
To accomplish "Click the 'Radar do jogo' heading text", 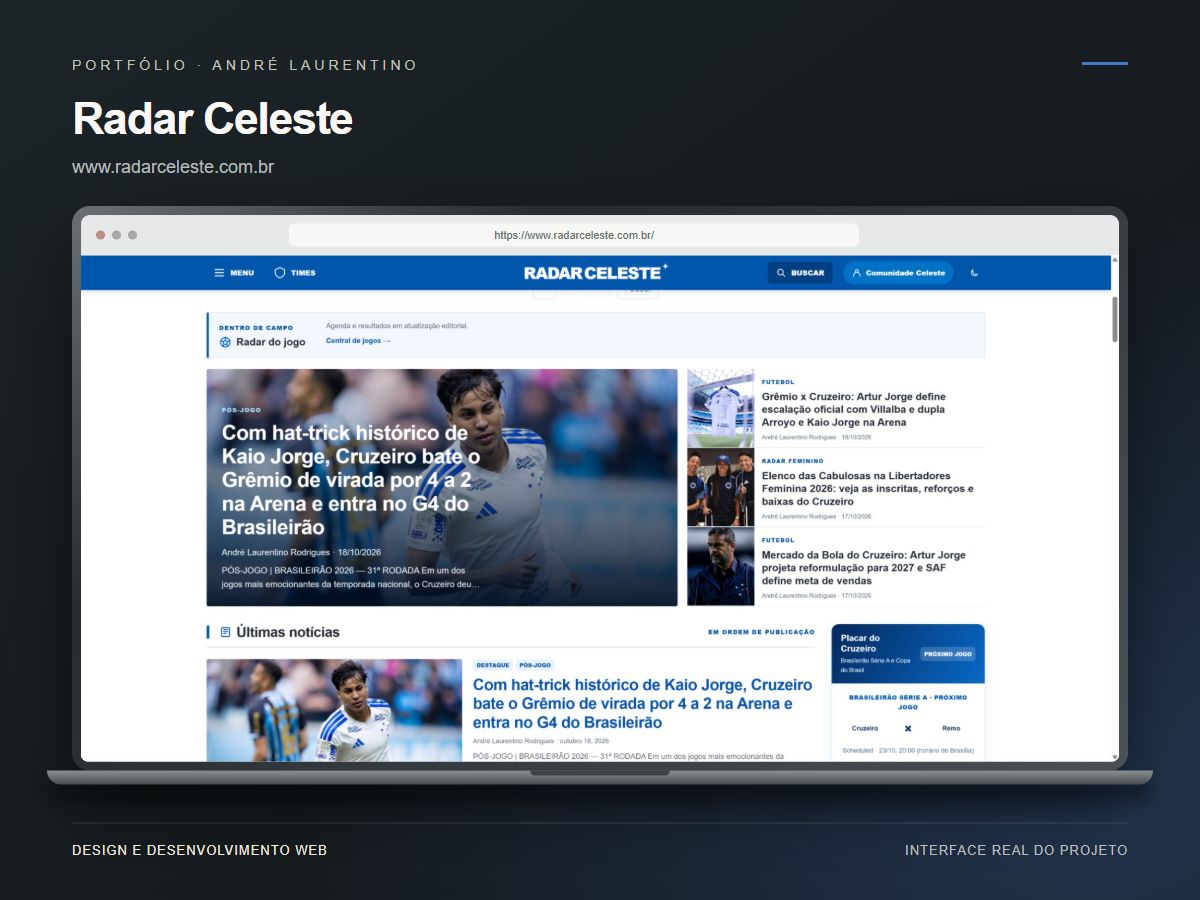I will 271,342.
